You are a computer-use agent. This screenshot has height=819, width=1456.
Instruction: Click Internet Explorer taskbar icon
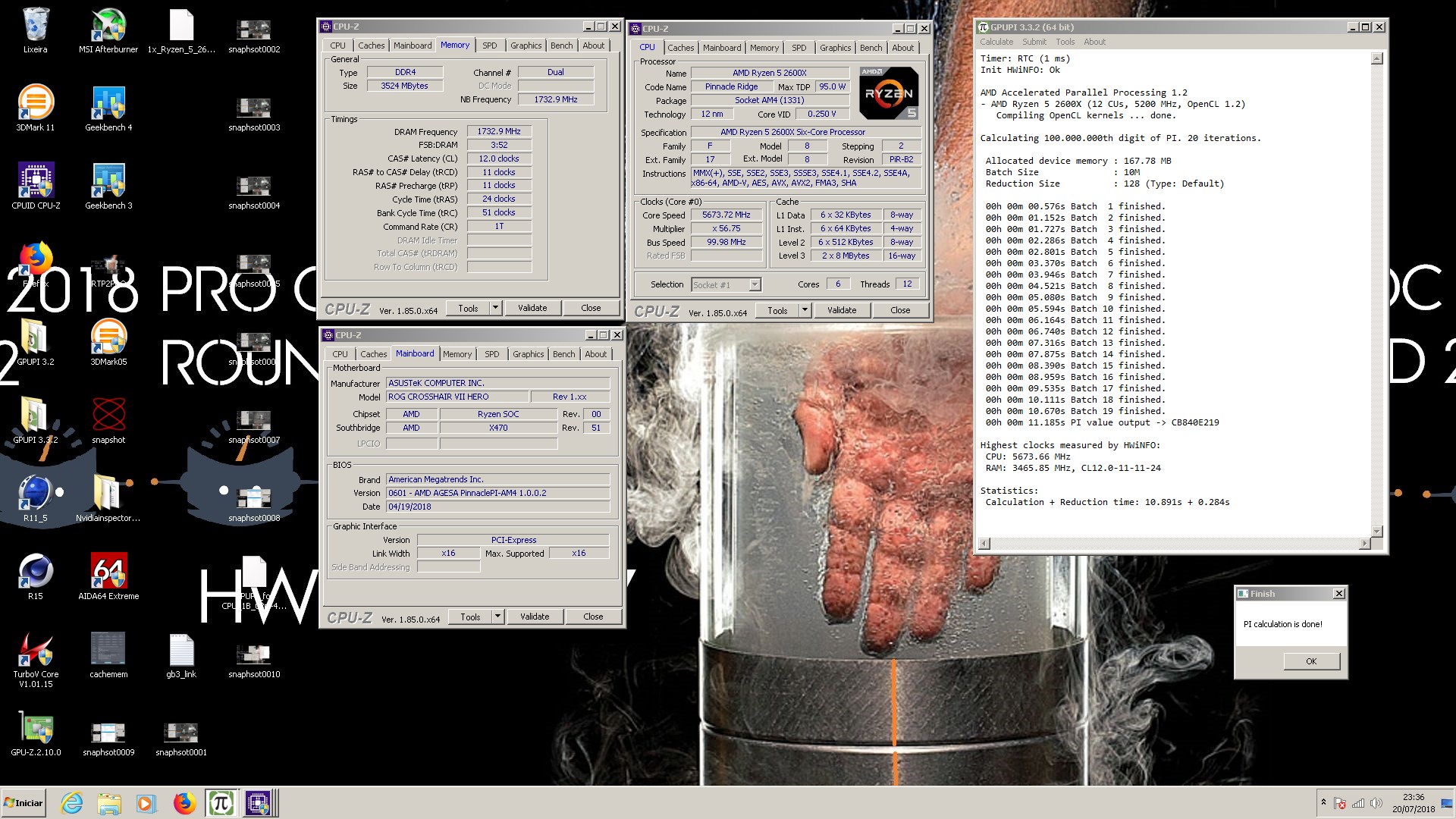click(72, 803)
